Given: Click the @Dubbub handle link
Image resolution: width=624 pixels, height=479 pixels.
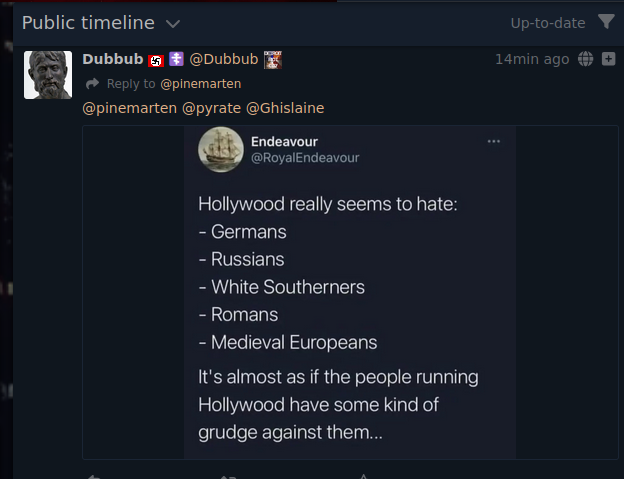Looking at the screenshot, I should (224, 59).
